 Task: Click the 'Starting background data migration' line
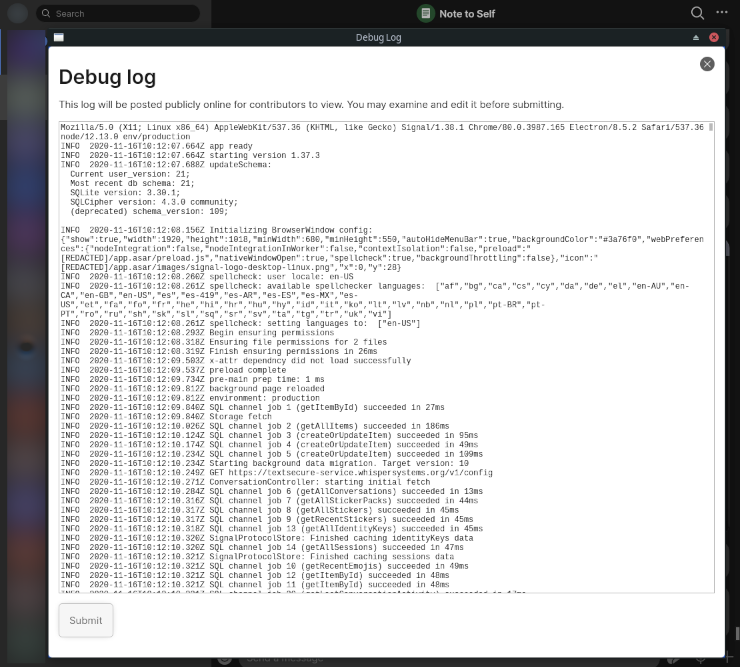coord(264,463)
